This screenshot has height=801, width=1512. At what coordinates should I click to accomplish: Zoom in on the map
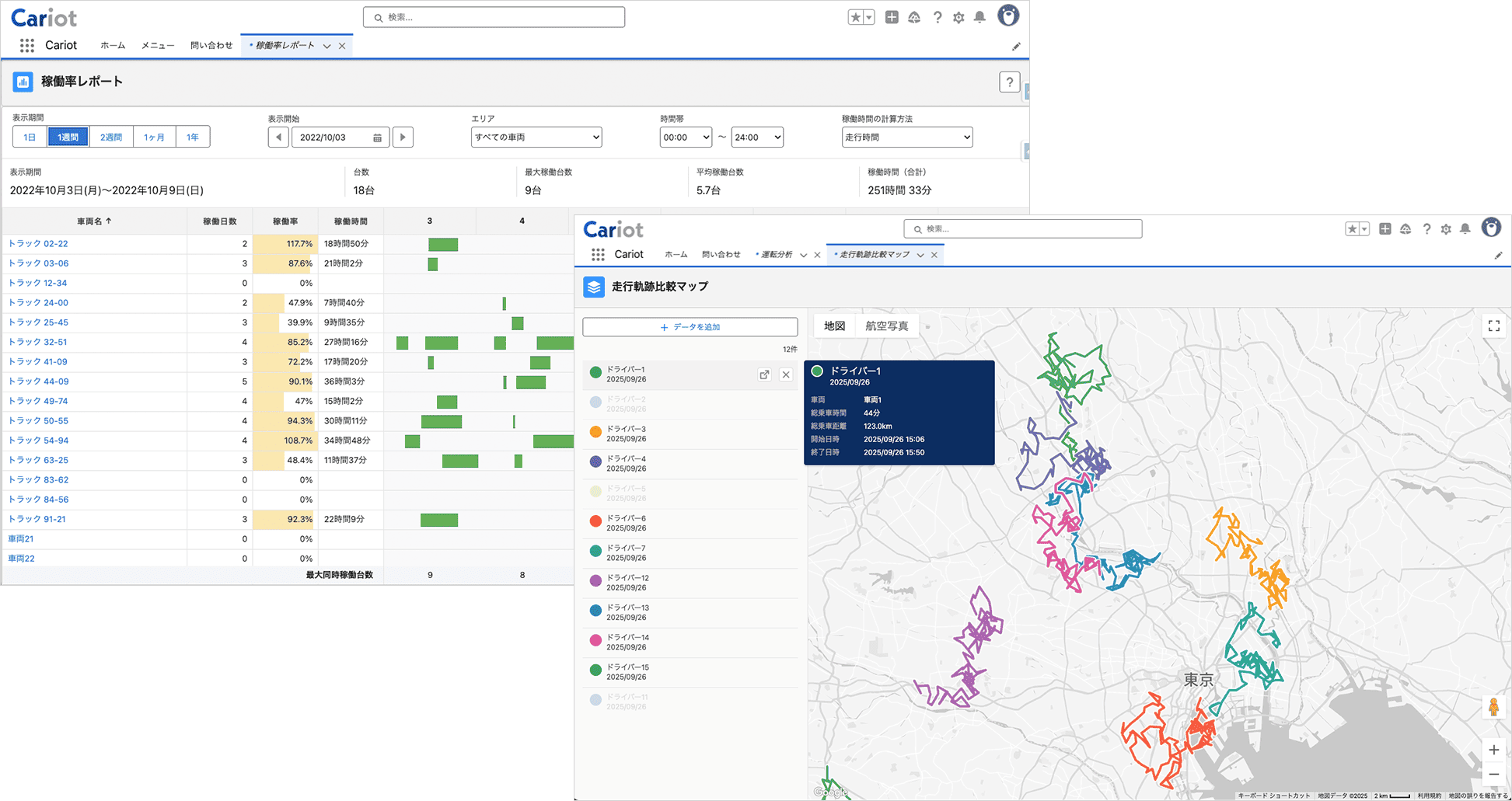click(1493, 750)
